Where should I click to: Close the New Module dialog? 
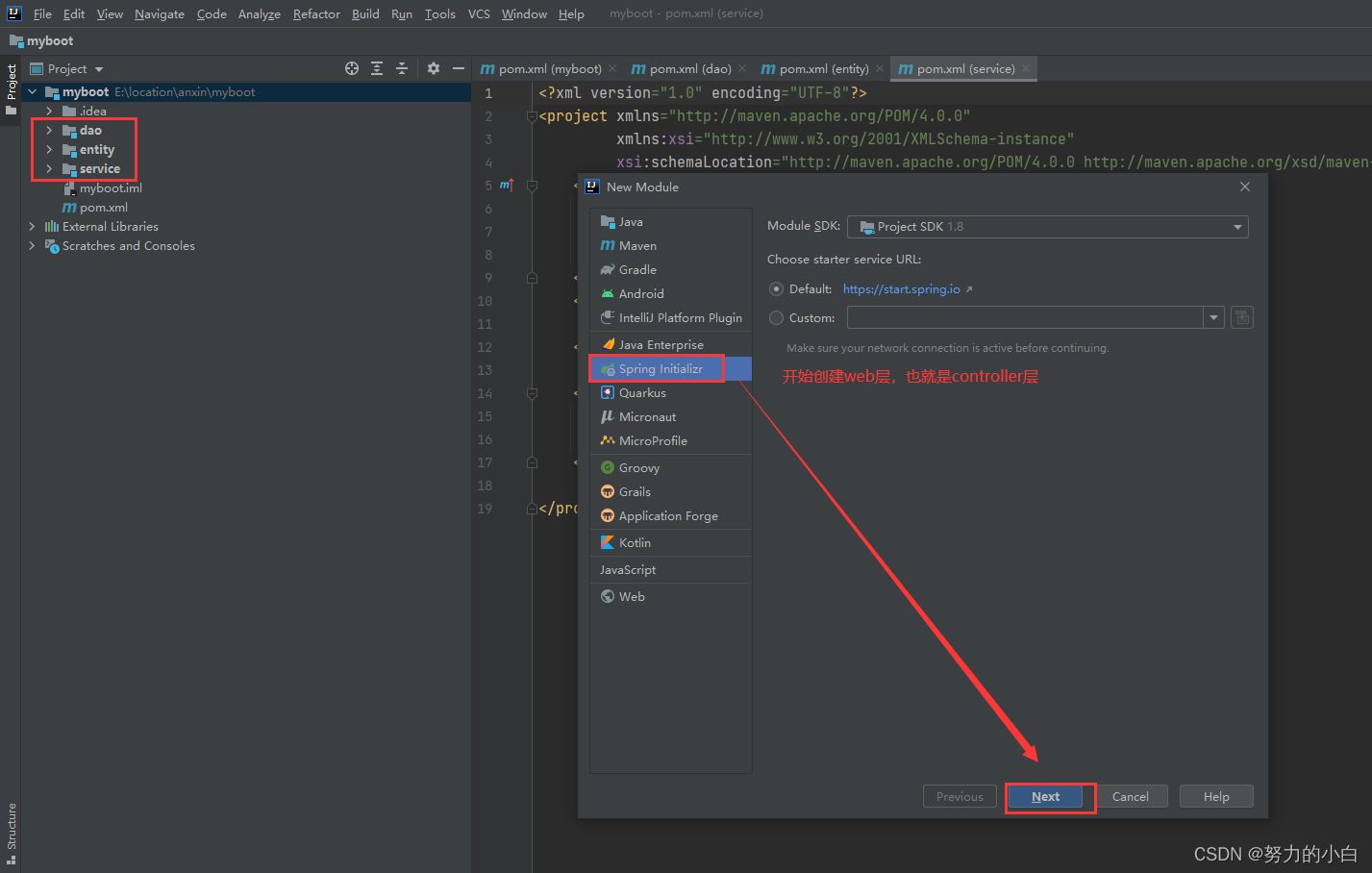click(x=1245, y=187)
